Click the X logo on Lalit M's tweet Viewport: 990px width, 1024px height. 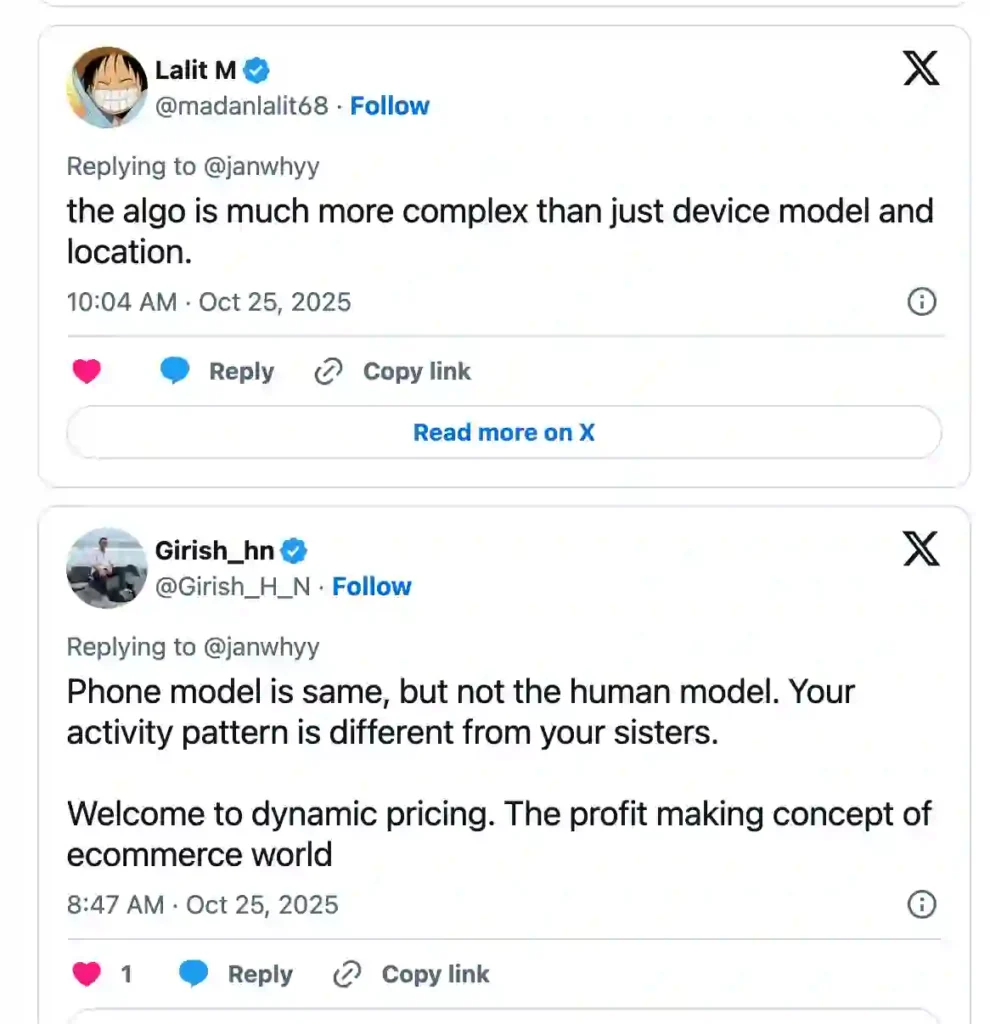click(921, 68)
